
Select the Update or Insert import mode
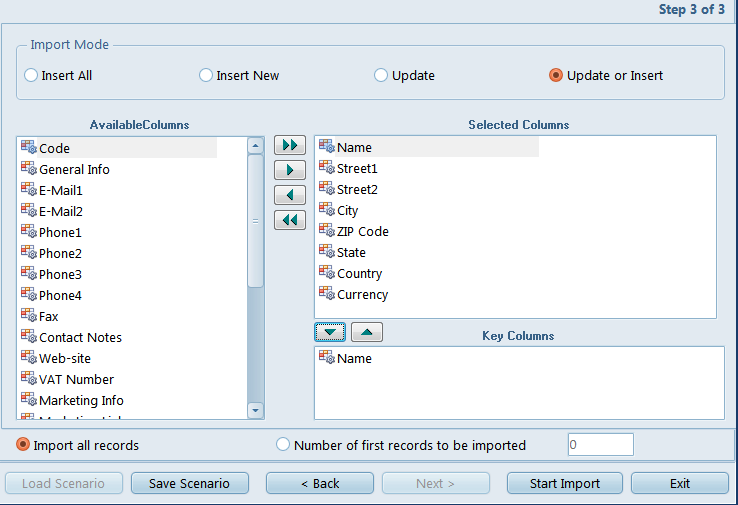606,75
